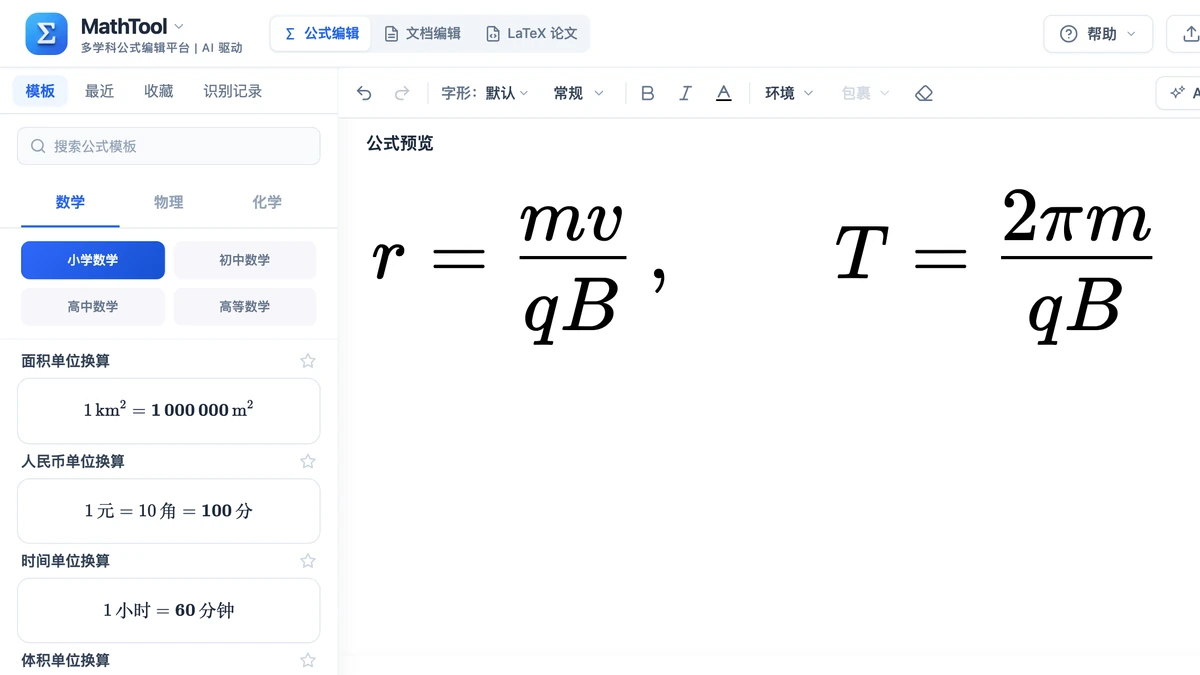Open the 帮助 help menu
1200x675 pixels.
1098,34
